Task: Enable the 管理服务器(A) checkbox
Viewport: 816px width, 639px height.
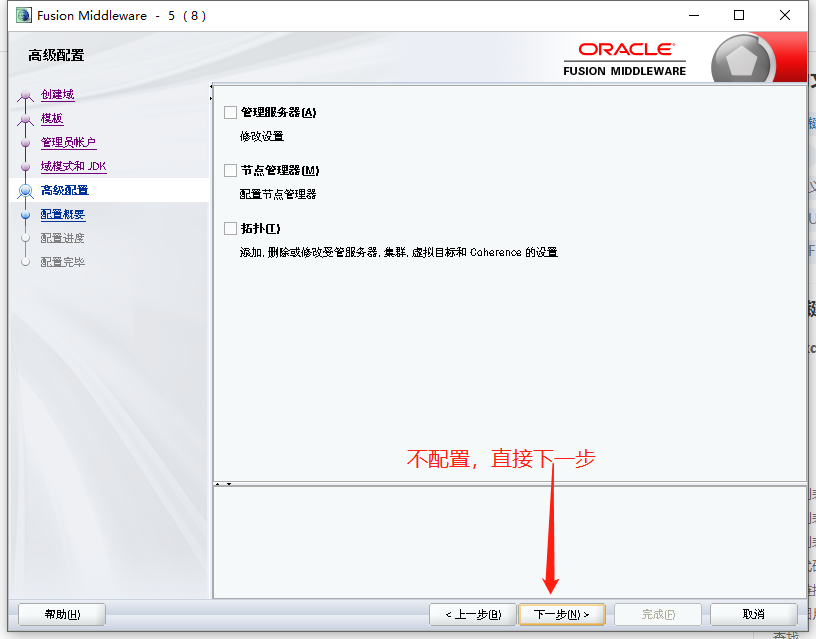Action: coord(231,112)
